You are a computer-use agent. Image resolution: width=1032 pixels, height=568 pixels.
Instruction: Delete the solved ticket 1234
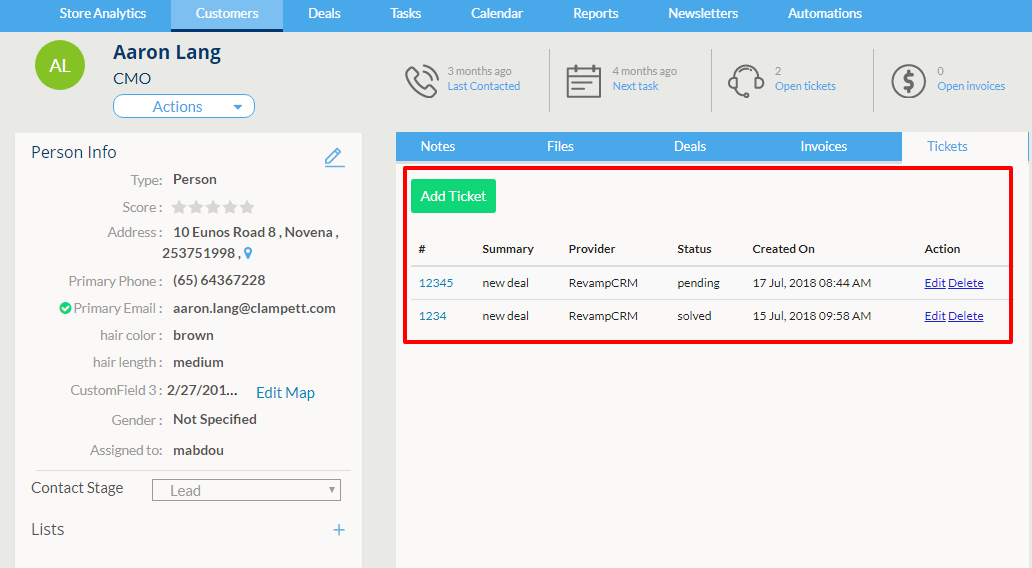coord(966,316)
